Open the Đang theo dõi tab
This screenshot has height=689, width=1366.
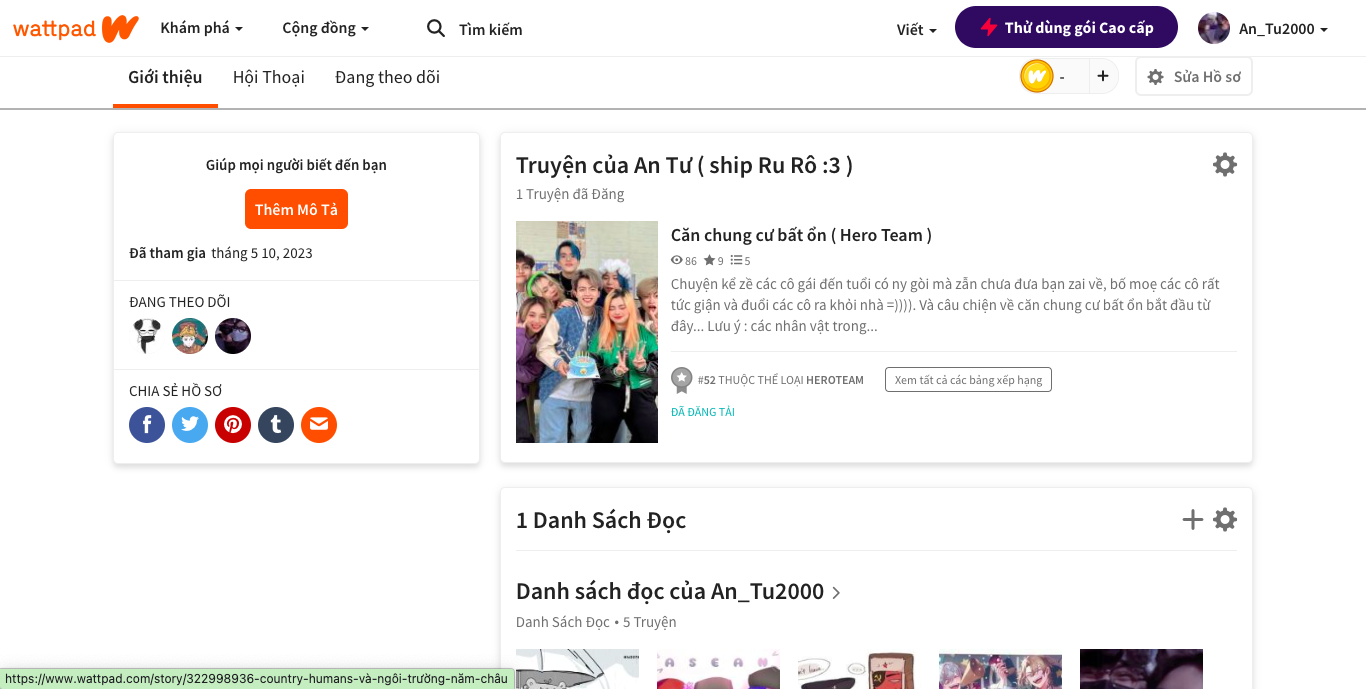pos(387,77)
